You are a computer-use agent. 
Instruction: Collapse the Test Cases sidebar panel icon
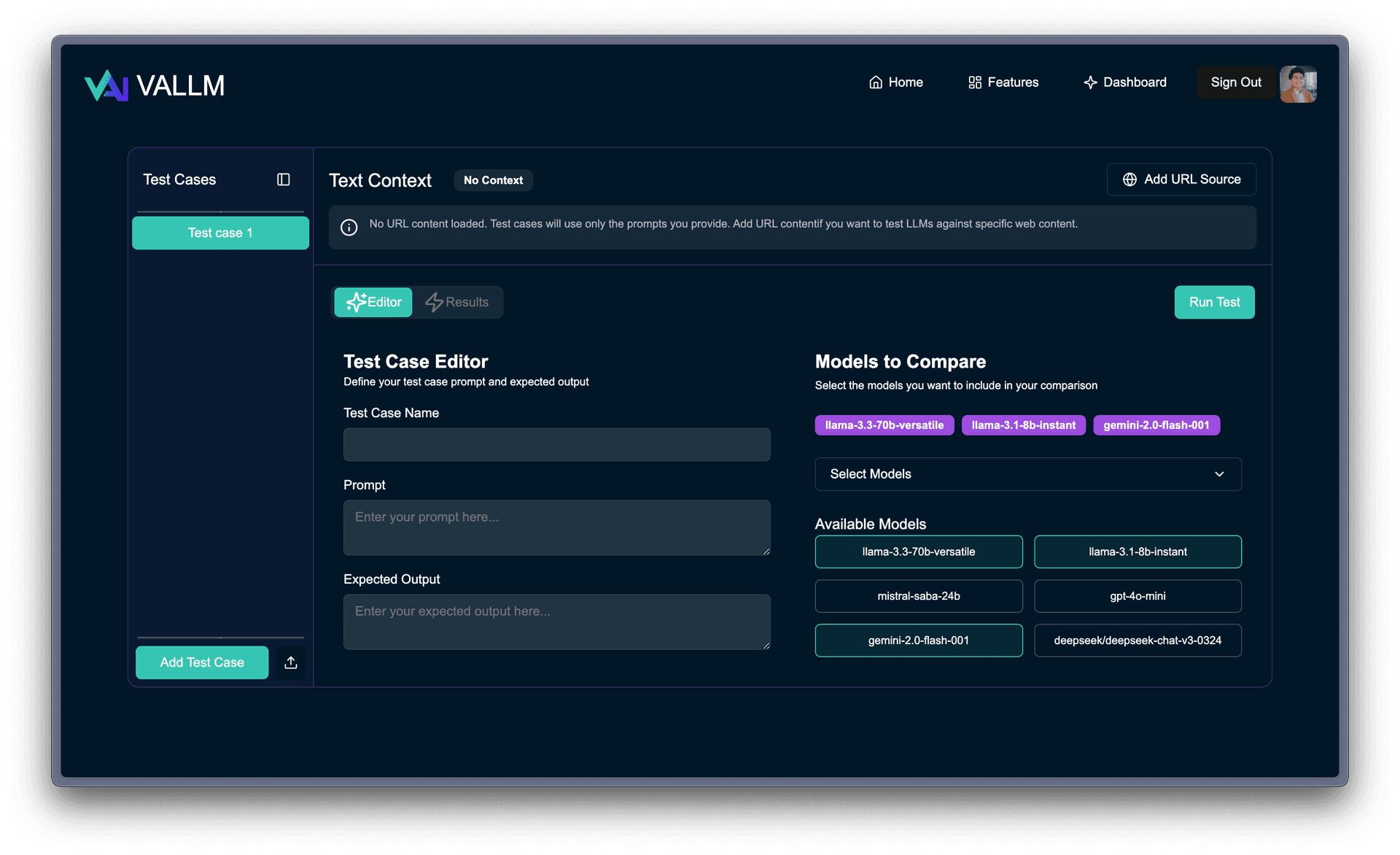click(x=284, y=179)
